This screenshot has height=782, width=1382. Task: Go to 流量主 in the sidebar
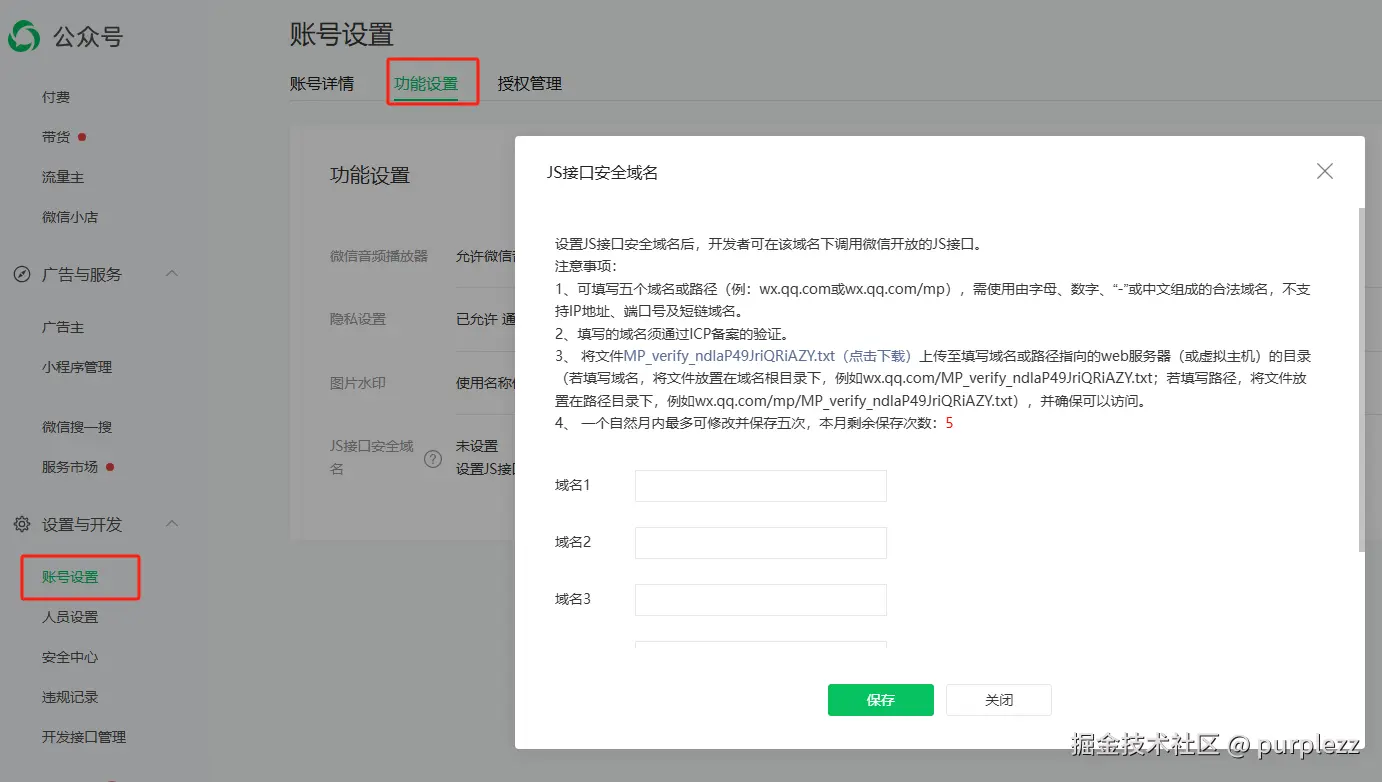point(63,177)
